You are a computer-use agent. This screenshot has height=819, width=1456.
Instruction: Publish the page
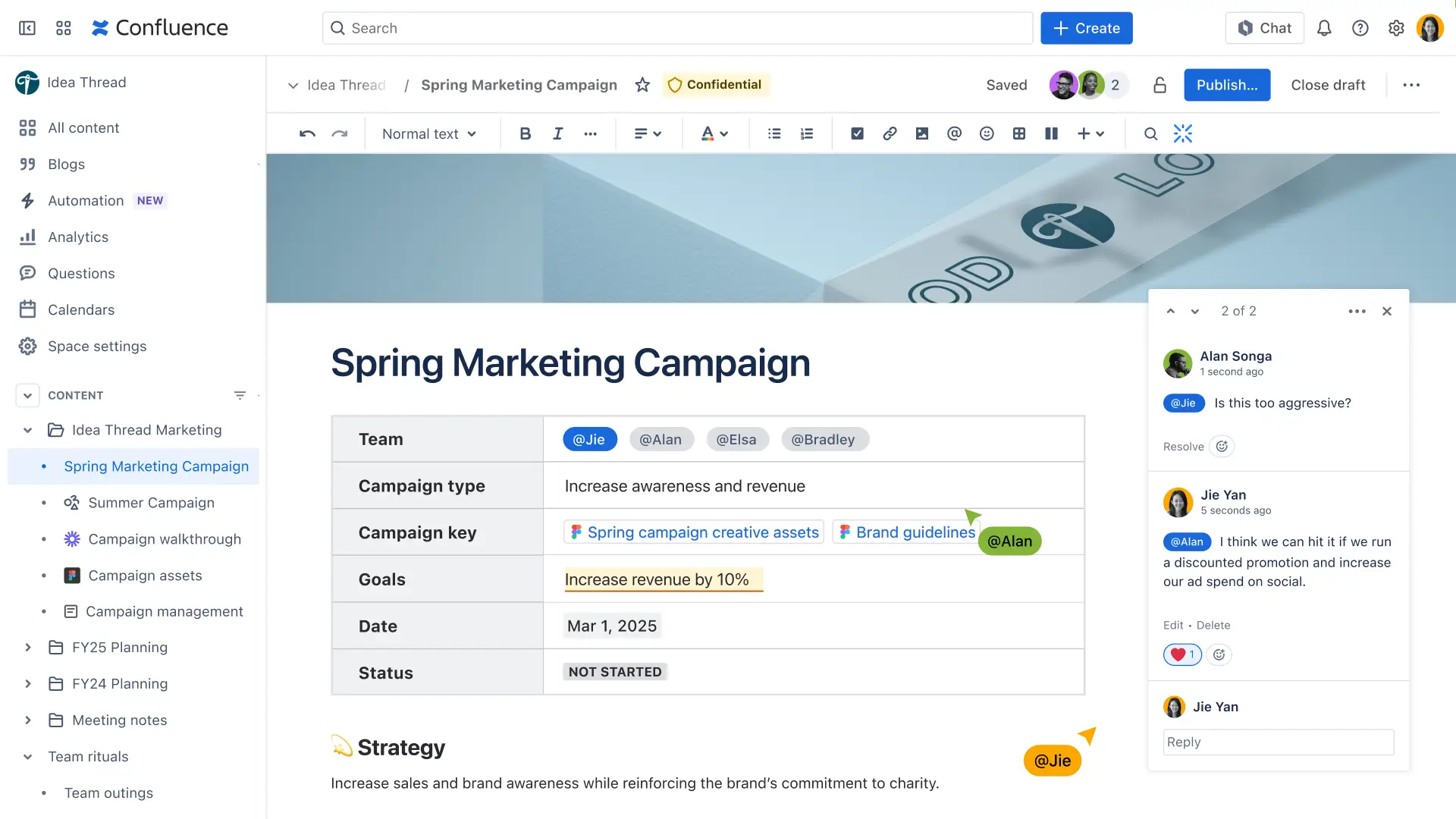click(1227, 85)
